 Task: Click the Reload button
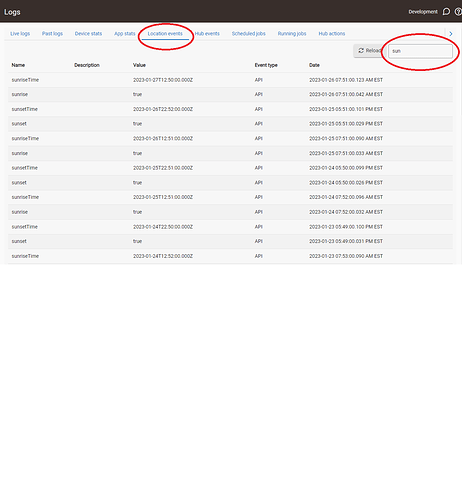click(369, 51)
